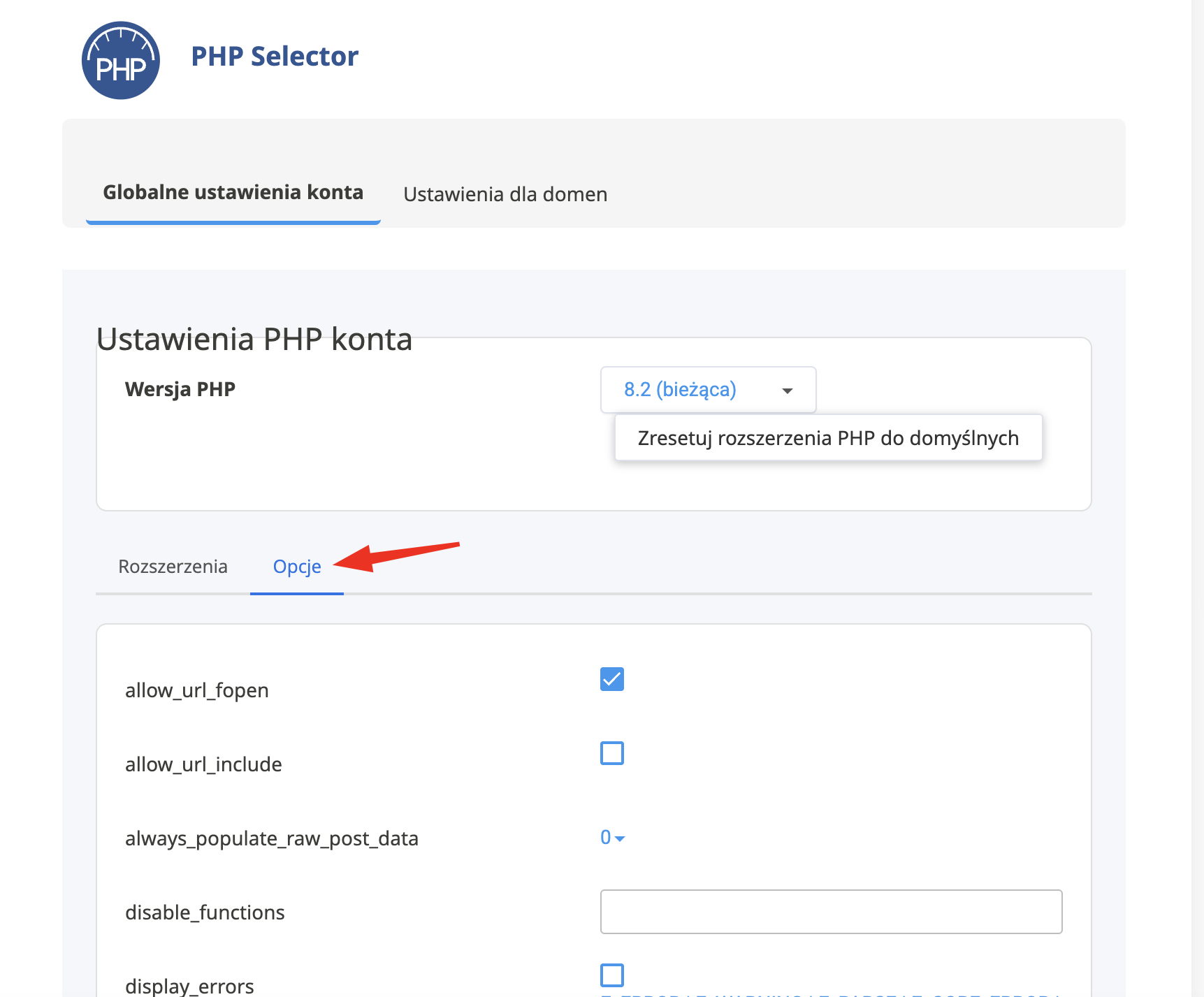Switch to the Rozszerzenia tab

coord(173,566)
